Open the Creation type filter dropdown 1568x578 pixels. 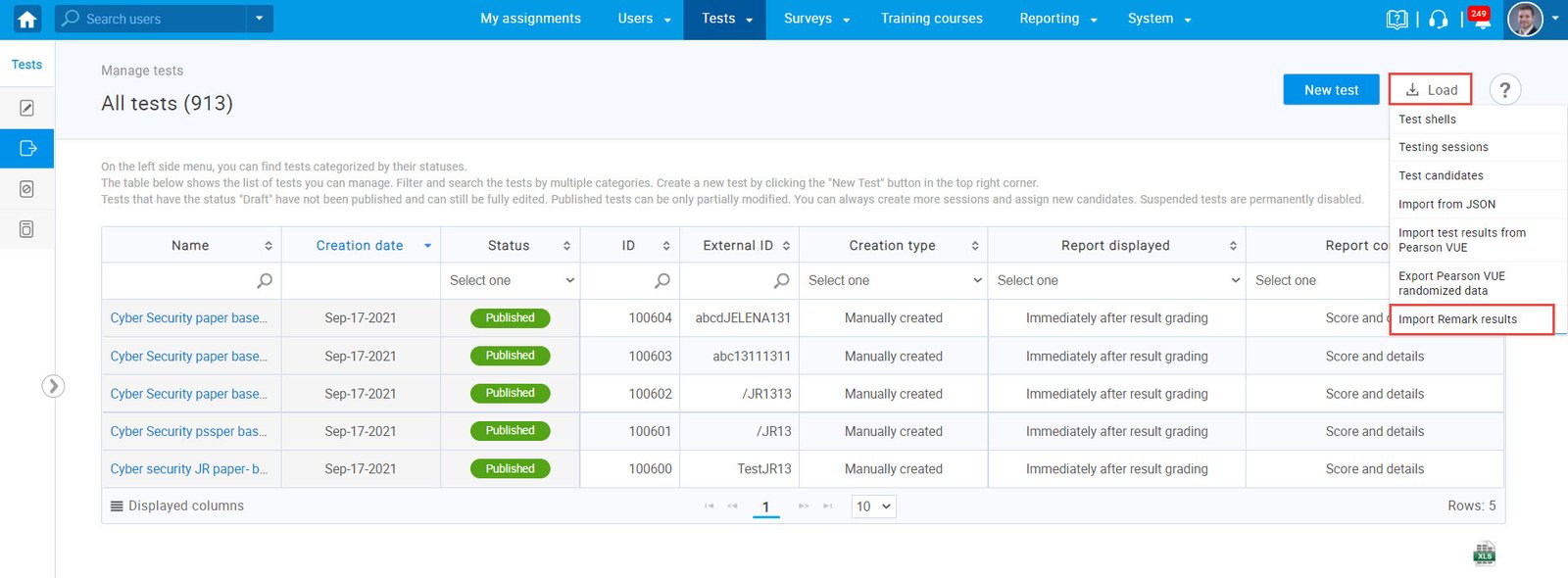click(893, 280)
